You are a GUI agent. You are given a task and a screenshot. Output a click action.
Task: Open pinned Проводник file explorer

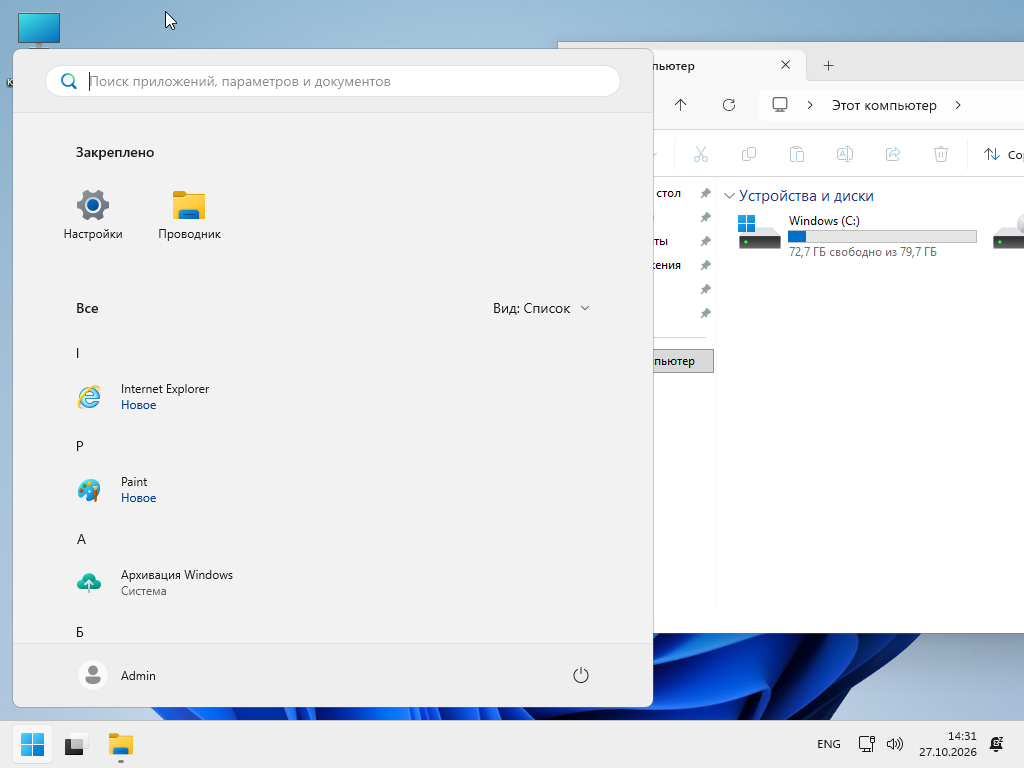click(189, 215)
